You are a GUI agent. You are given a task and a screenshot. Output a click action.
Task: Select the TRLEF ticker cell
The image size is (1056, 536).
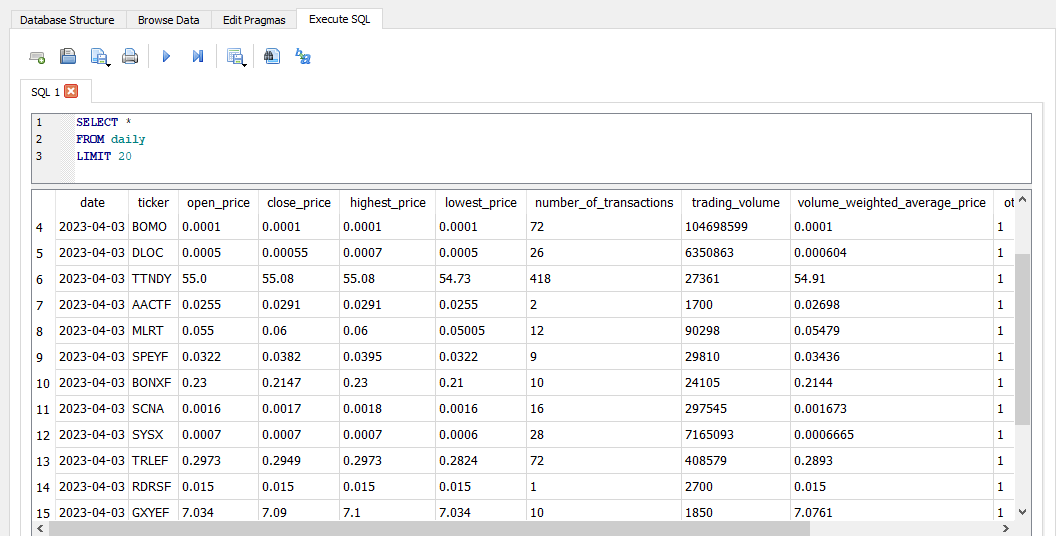pos(153,461)
